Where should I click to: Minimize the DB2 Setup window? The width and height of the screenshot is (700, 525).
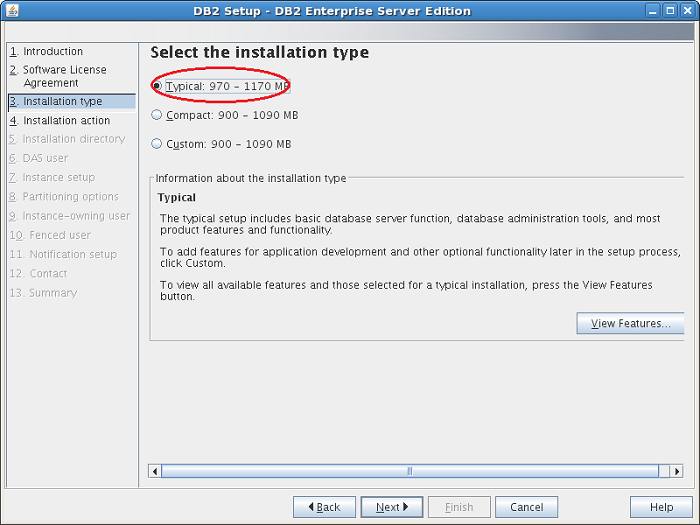click(x=653, y=10)
